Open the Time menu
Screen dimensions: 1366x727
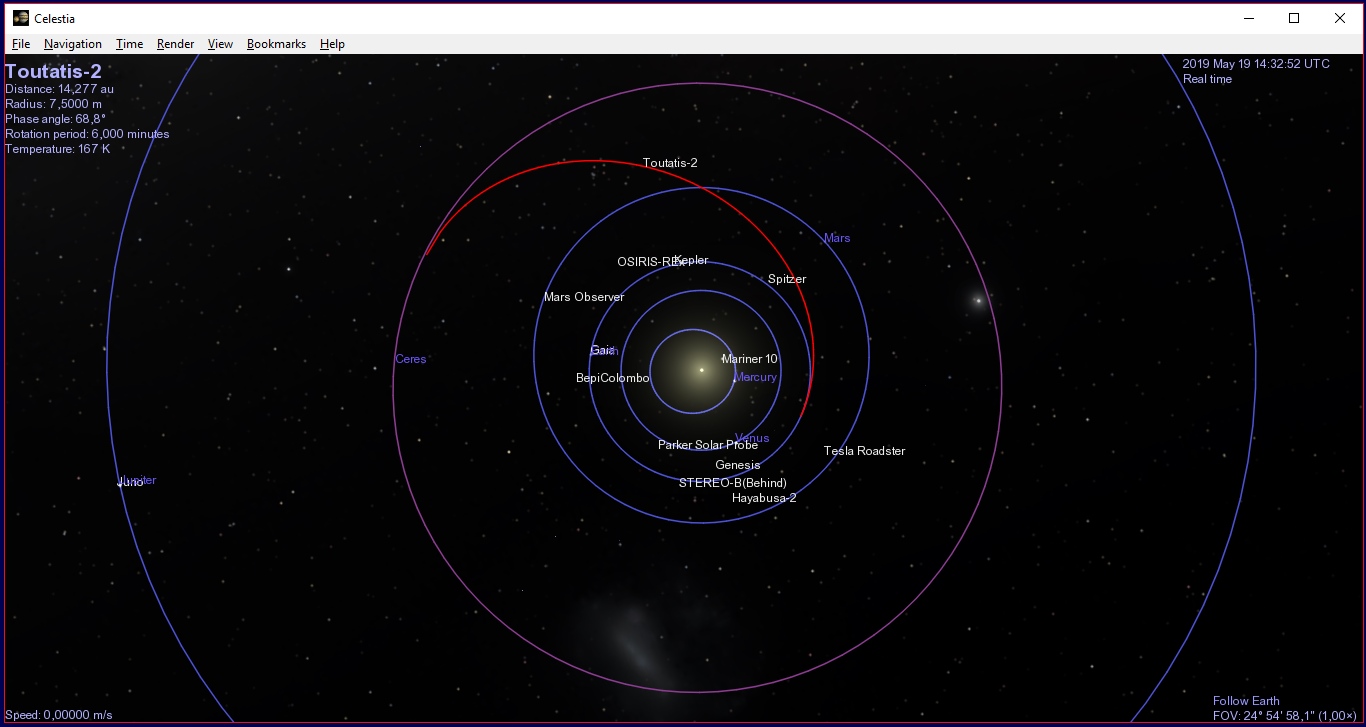click(129, 44)
